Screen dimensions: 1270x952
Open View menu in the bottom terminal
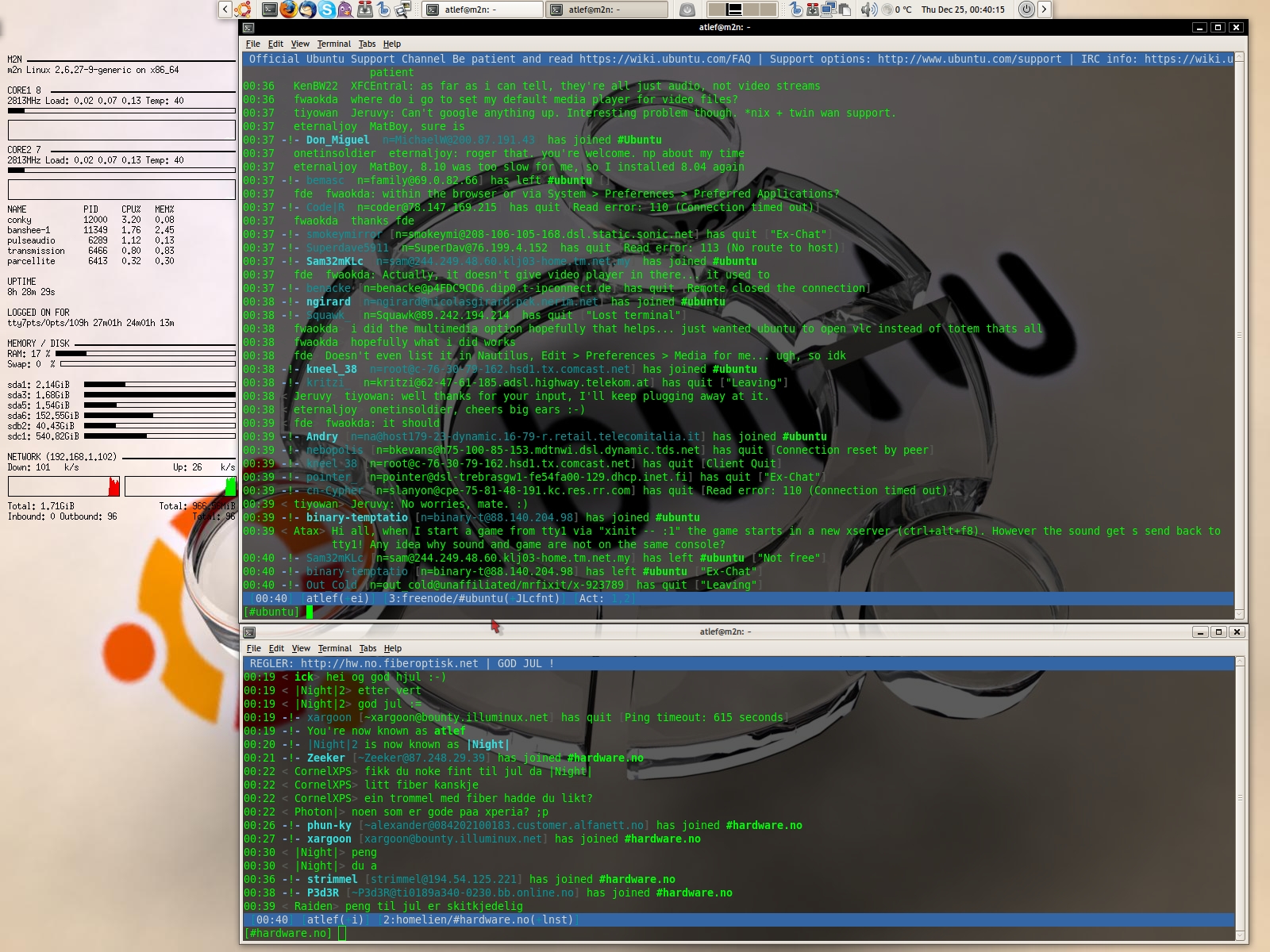point(301,648)
